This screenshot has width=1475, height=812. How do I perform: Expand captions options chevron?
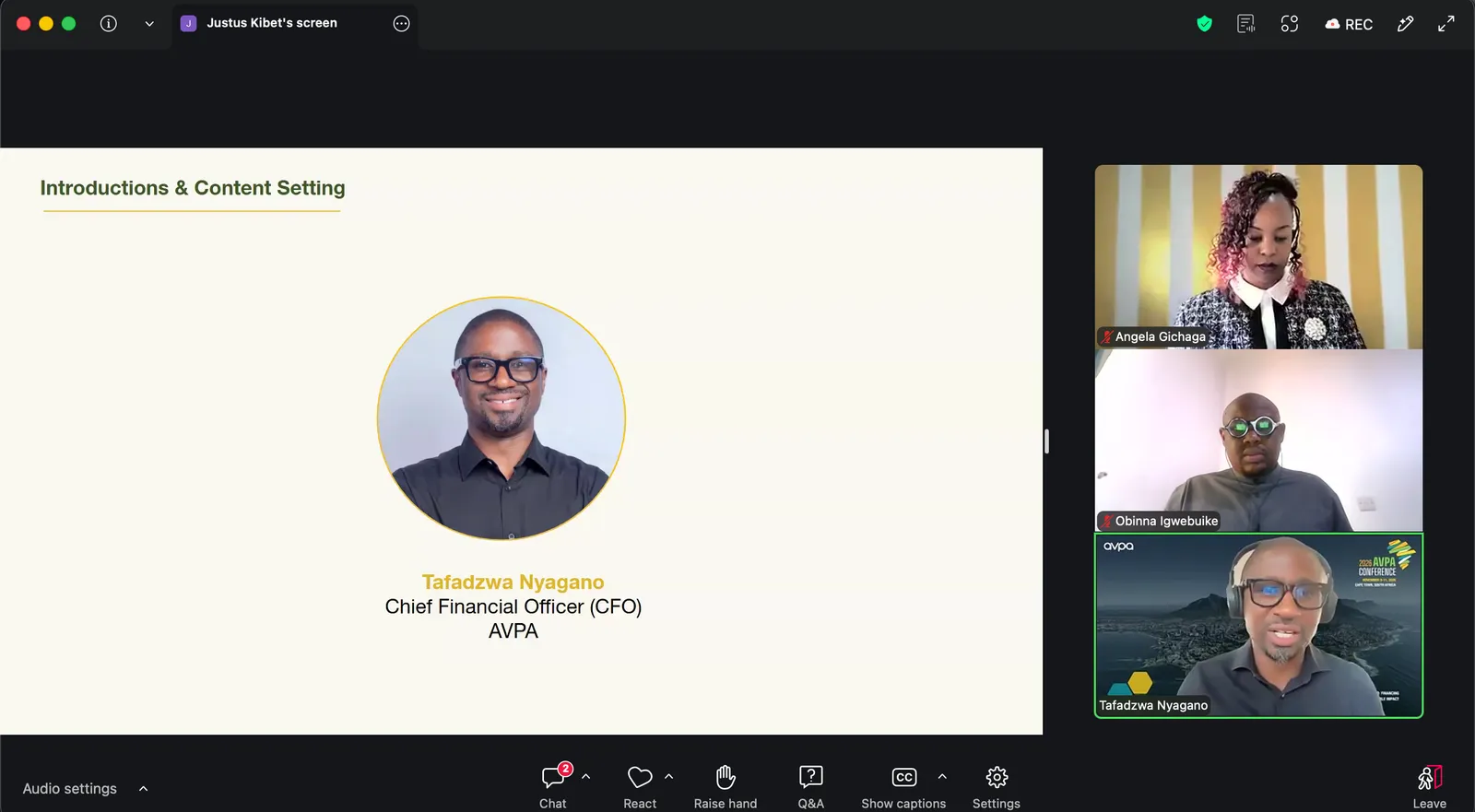coord(942,777)
